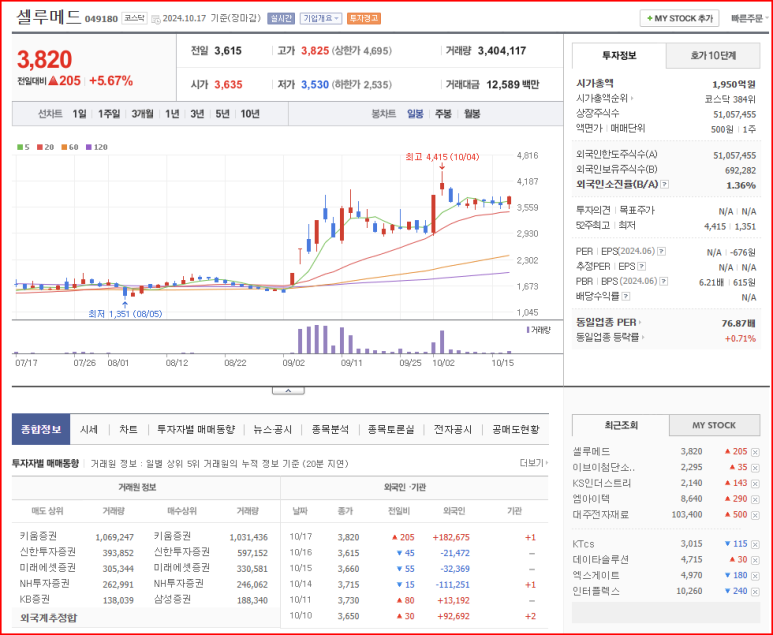Open 이브이첨단소 in recent stocks

point(603,467)
